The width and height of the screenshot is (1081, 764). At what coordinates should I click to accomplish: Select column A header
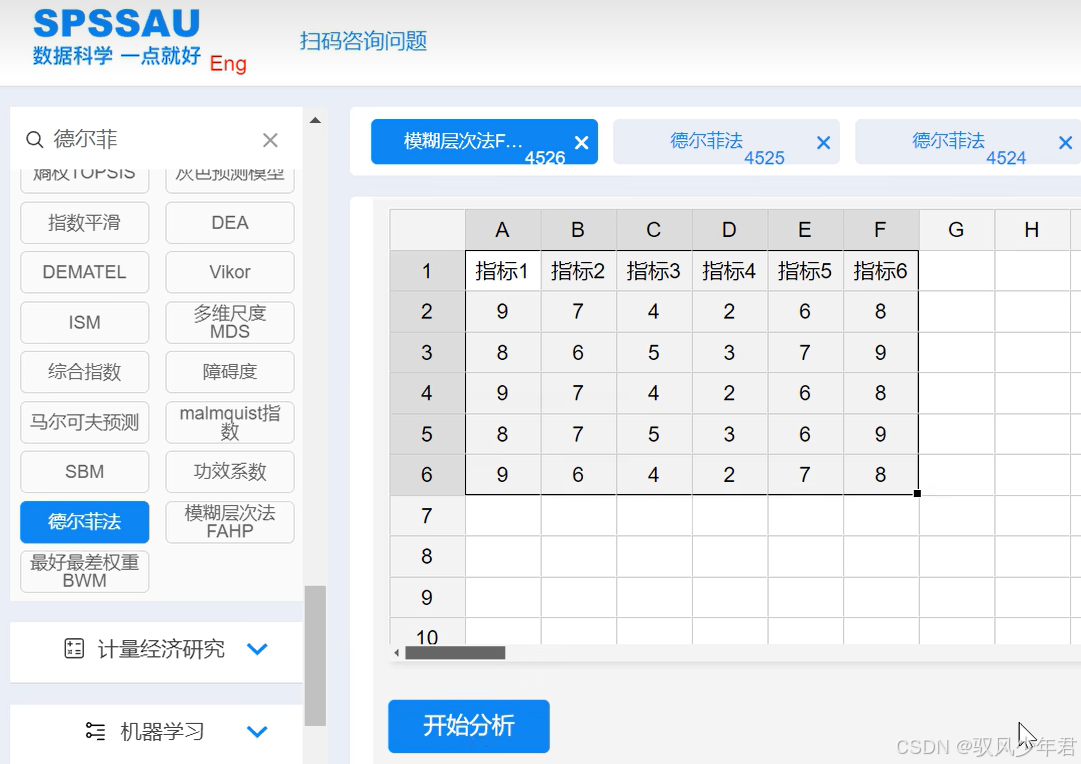click(503, 230)
